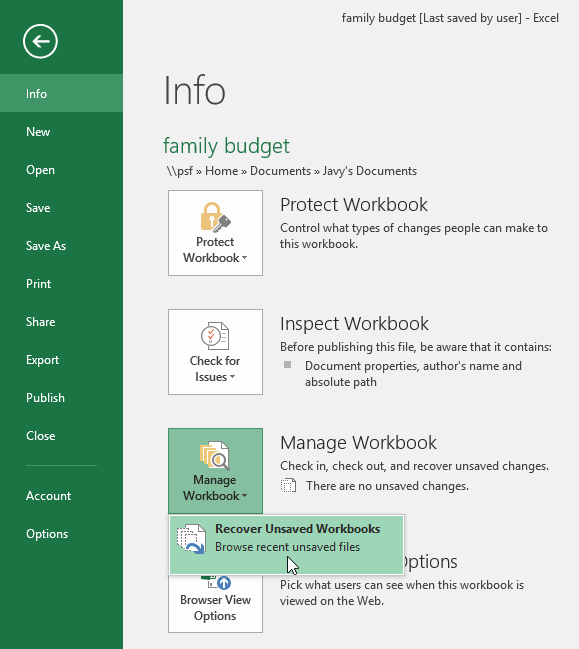Click the Manage Workbook magnifier icon
The width and height of the screenshot is (579, 649).
[x=215, y=455]
